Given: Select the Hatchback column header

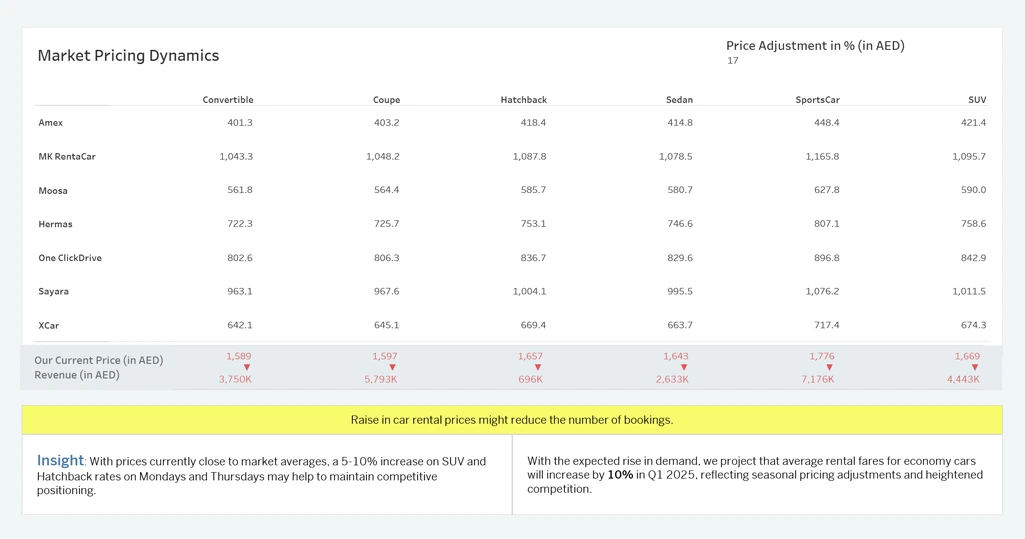Looking at the screenshot, I should (524, 100).
